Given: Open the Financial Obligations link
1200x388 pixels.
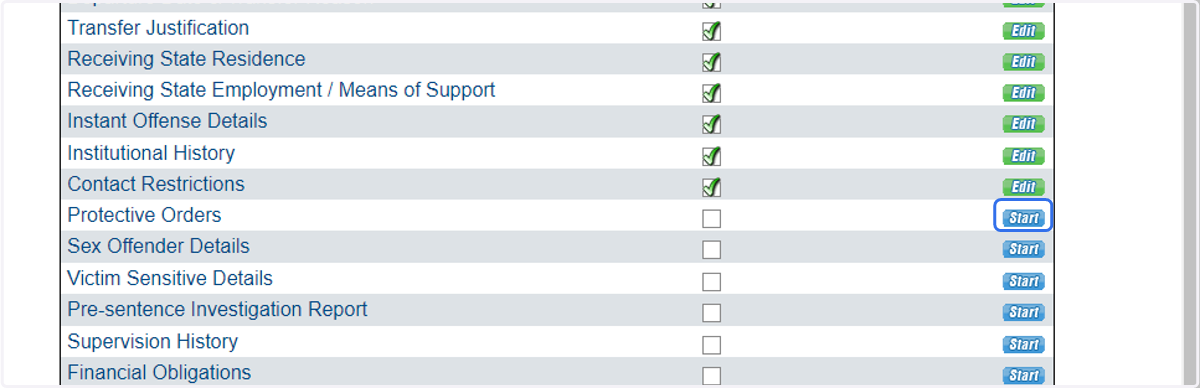Looking at the screenshot, I should click(159, 372).
